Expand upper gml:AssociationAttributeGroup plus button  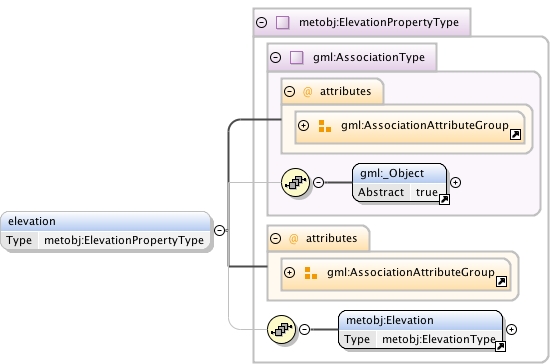tap(303, 126)
